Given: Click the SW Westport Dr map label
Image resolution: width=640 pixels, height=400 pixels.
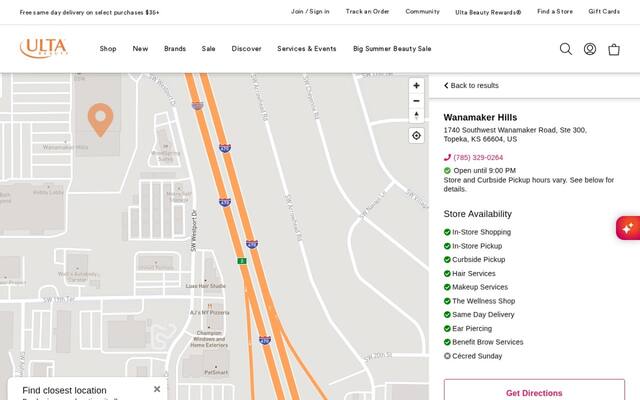Looking at the screenshot, I should tap(194, 231).
